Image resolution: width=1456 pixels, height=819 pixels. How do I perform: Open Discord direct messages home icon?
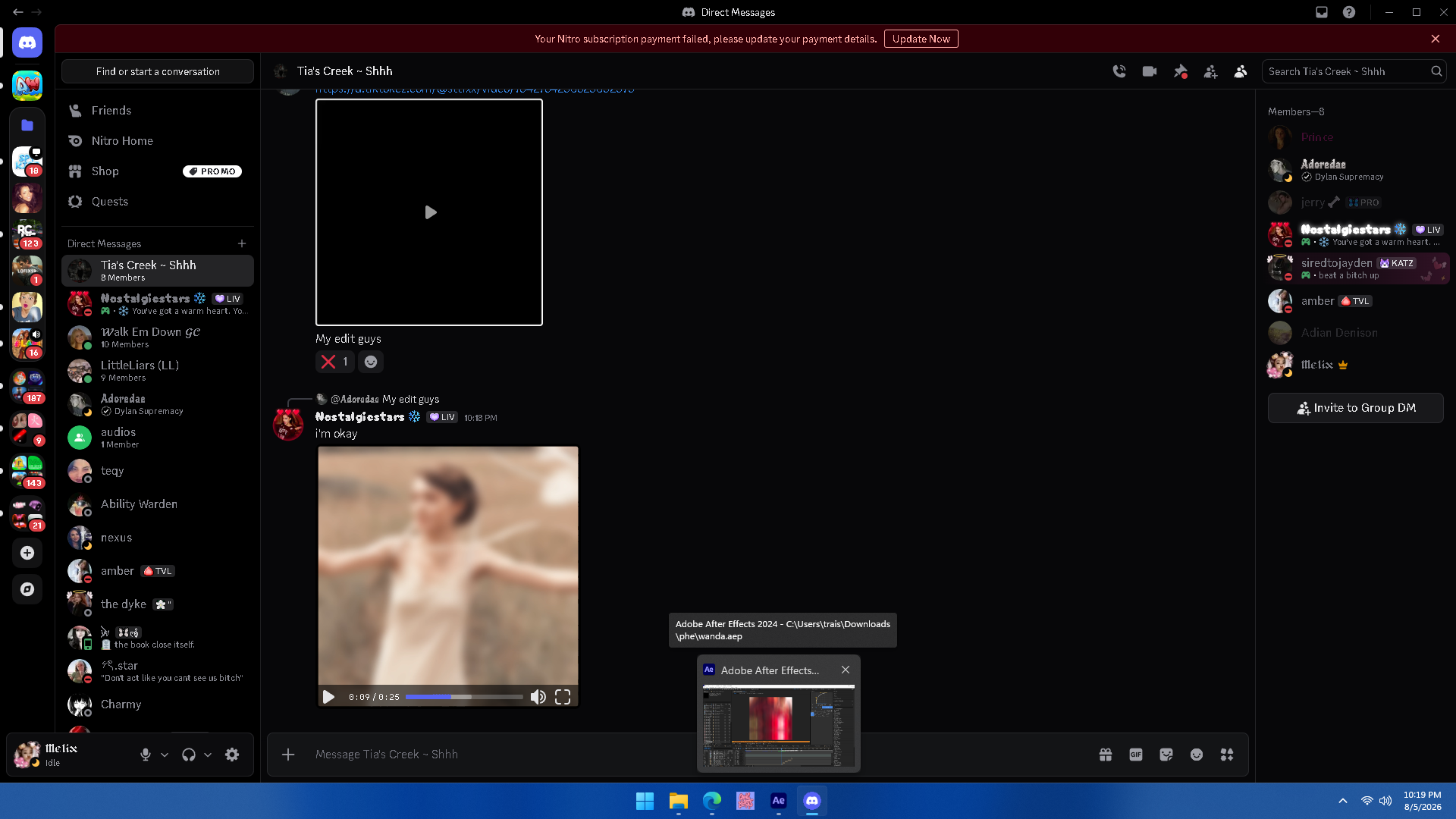tap(27, 42)
